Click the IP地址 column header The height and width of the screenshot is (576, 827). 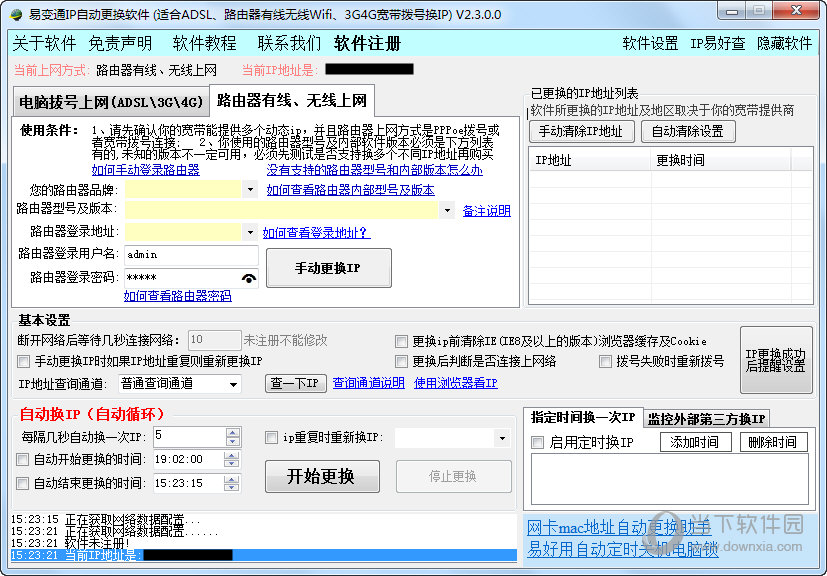[x=590, y=160]
